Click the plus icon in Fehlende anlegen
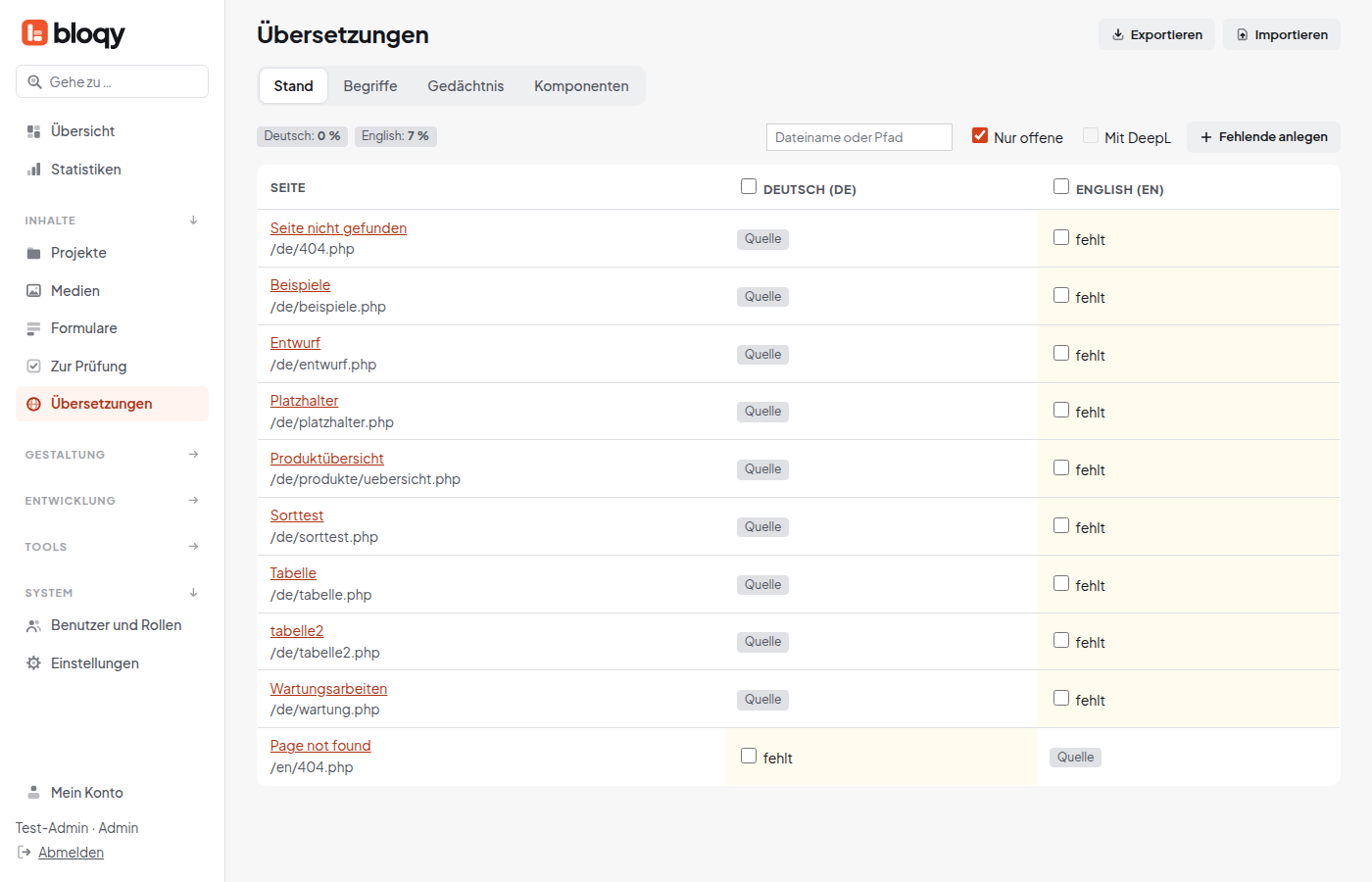The width and height of the screenshot is (1372, 882). coord(1206,137)
